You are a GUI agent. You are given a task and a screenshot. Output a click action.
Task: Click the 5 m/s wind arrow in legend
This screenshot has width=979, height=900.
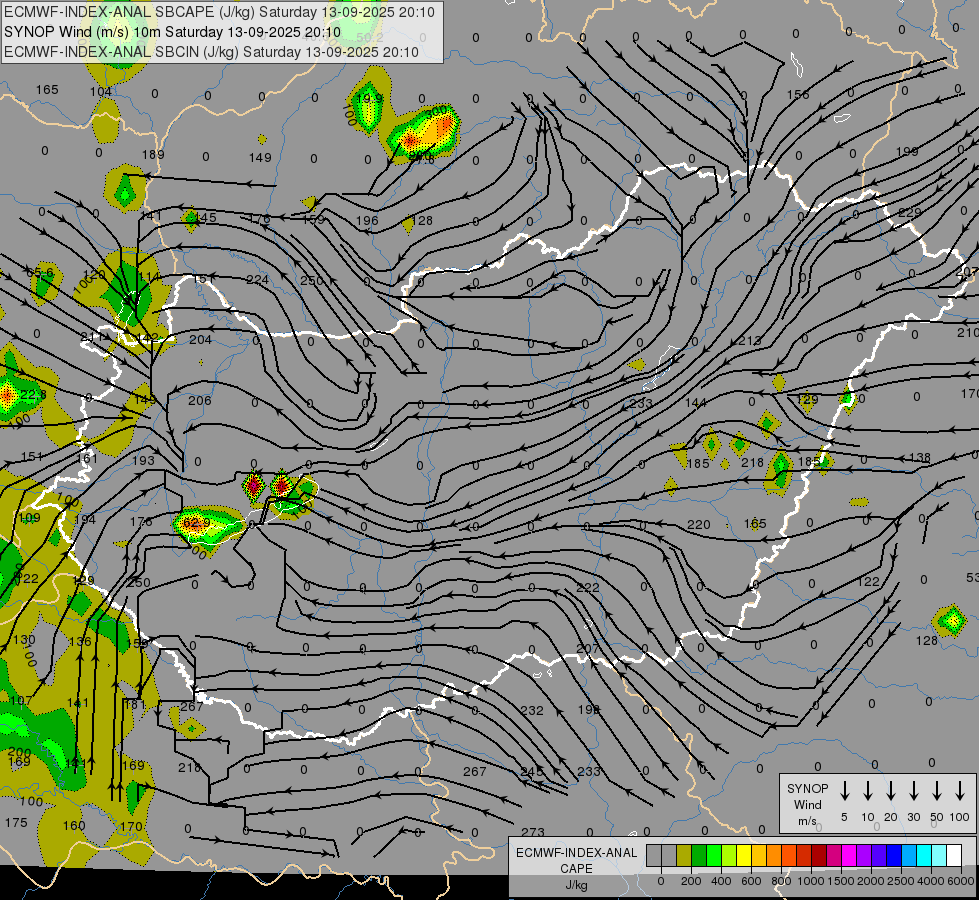point(844,791)
